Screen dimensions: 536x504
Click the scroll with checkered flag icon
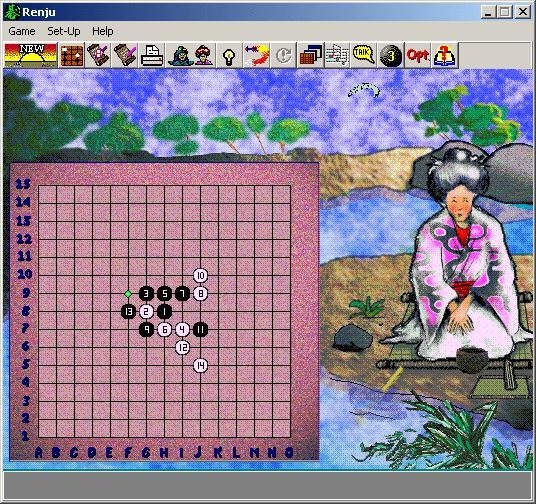(x=98, y=55)
